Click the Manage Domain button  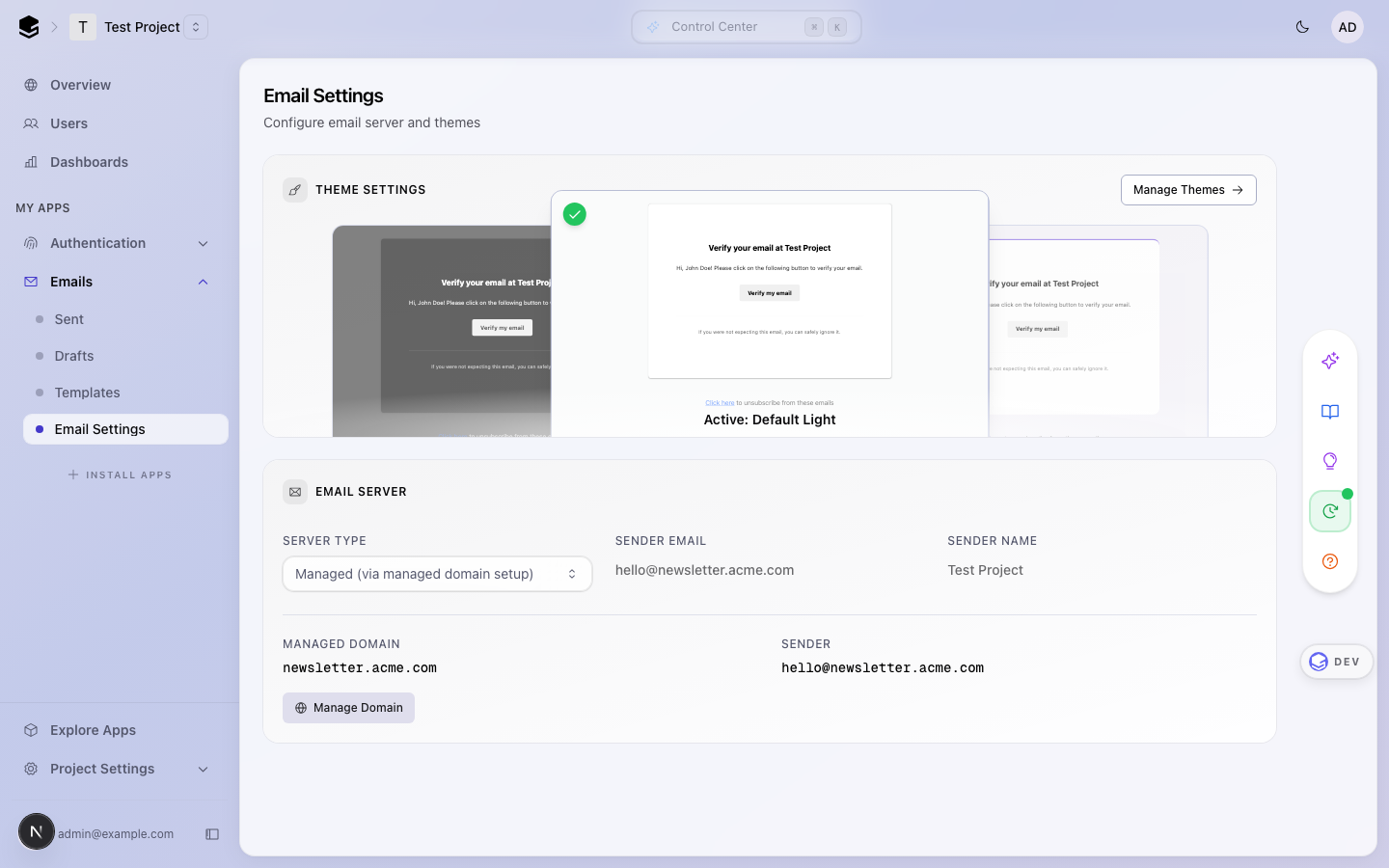click(x=348, y=708)
